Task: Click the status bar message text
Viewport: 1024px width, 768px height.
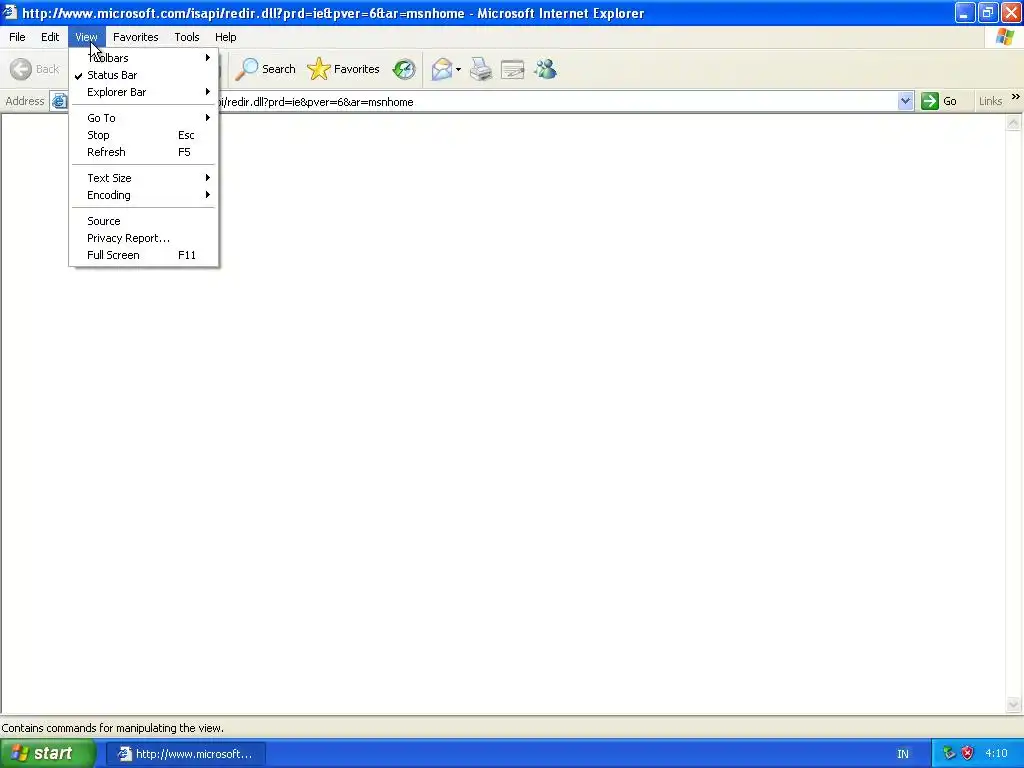Action: 112,728
